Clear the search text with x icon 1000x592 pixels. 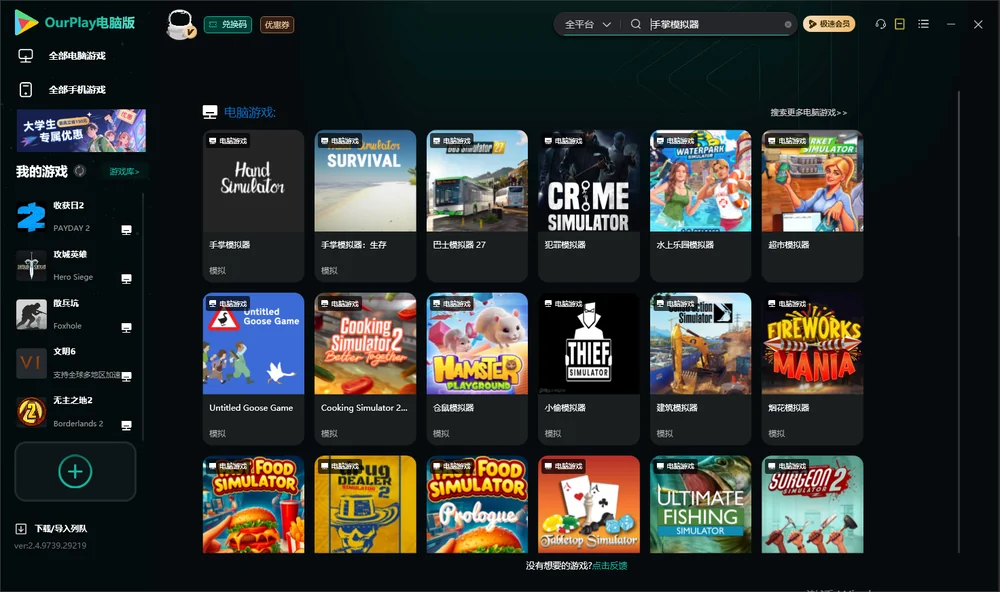tap(788, 25)
